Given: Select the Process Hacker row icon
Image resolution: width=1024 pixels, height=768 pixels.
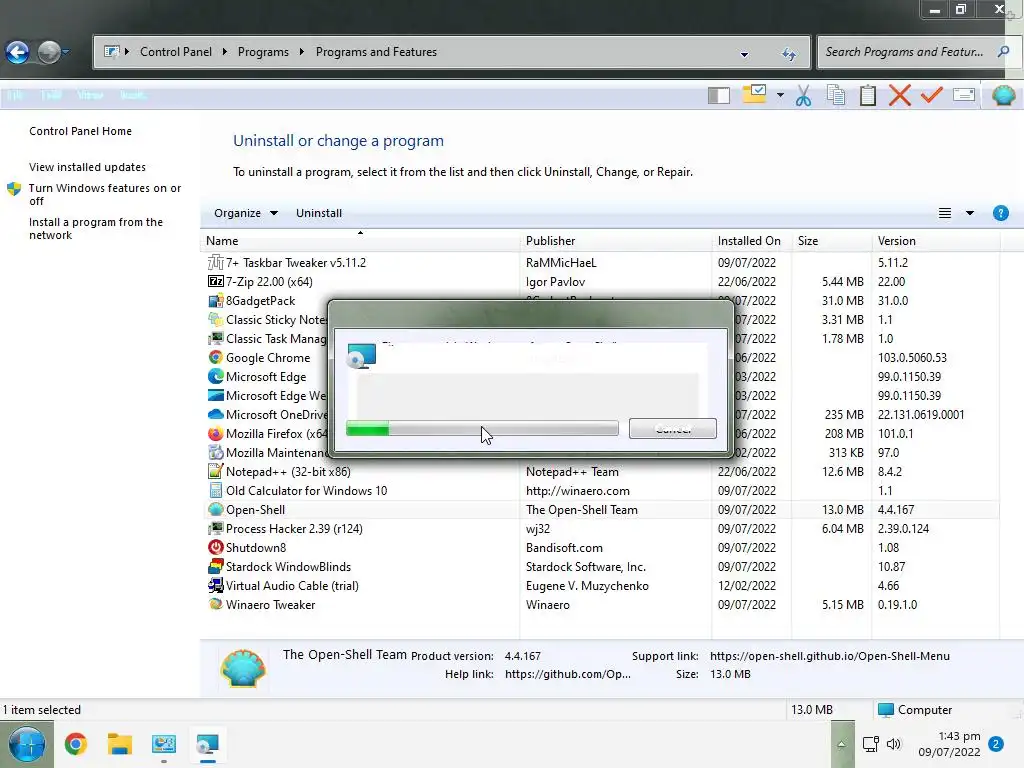Looking at the screenshot, I should [x=216, y=528].
